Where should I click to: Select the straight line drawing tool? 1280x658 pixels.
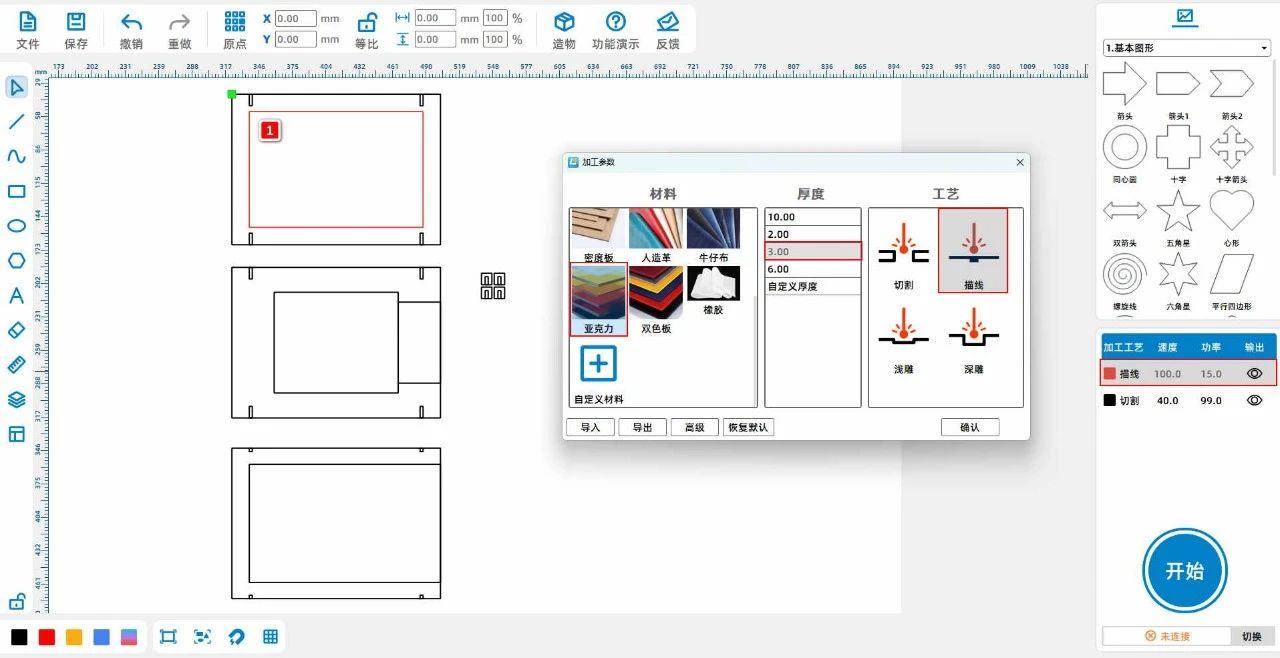coord(16,122)
